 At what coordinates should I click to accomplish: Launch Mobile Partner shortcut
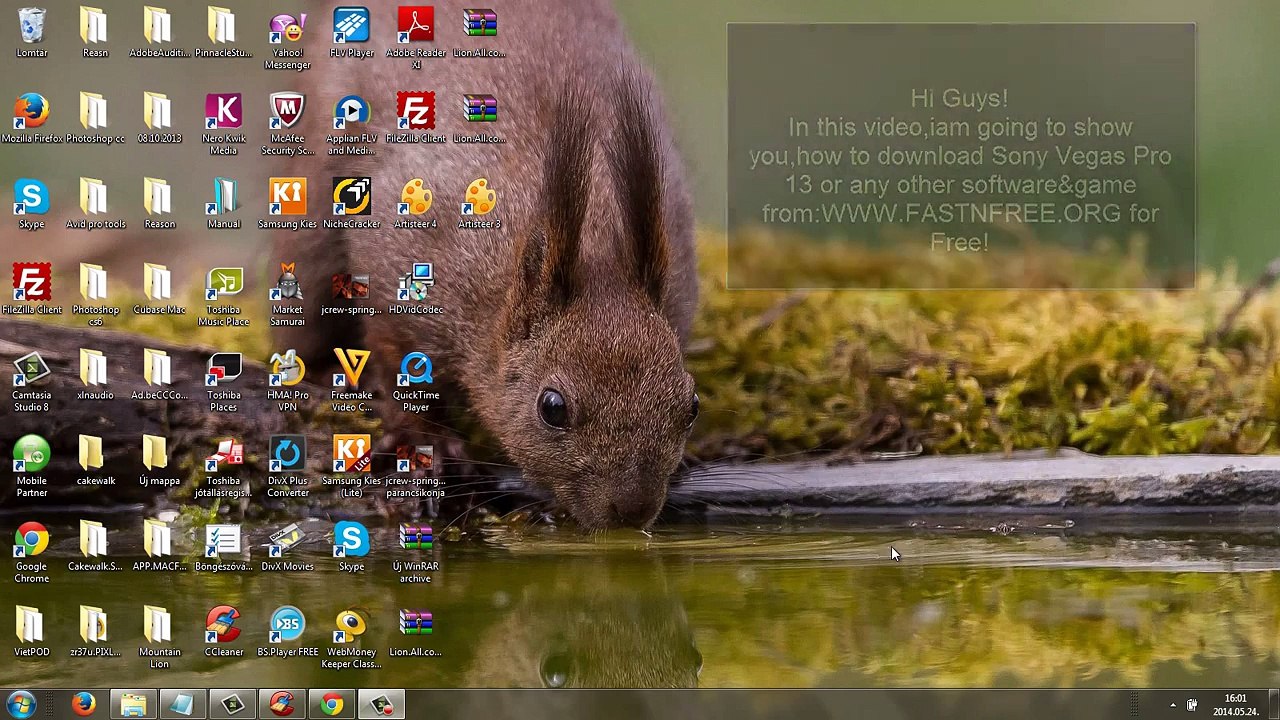(x=32, y=467)
